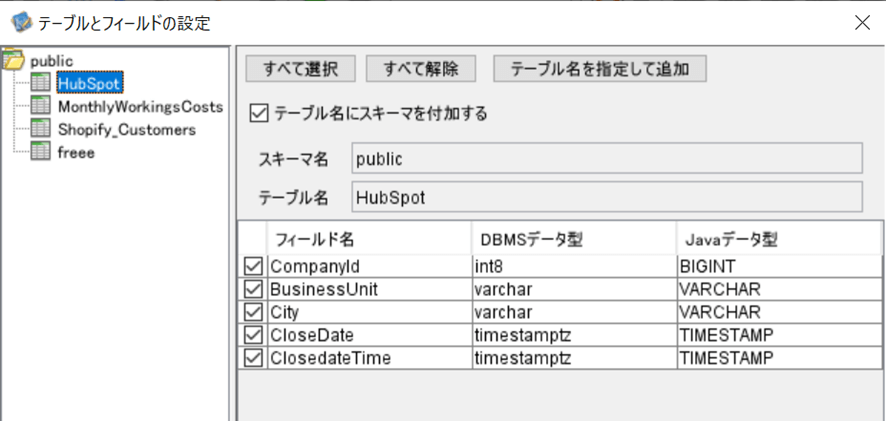Click the HubSpot table icon

tap(41, 83)
